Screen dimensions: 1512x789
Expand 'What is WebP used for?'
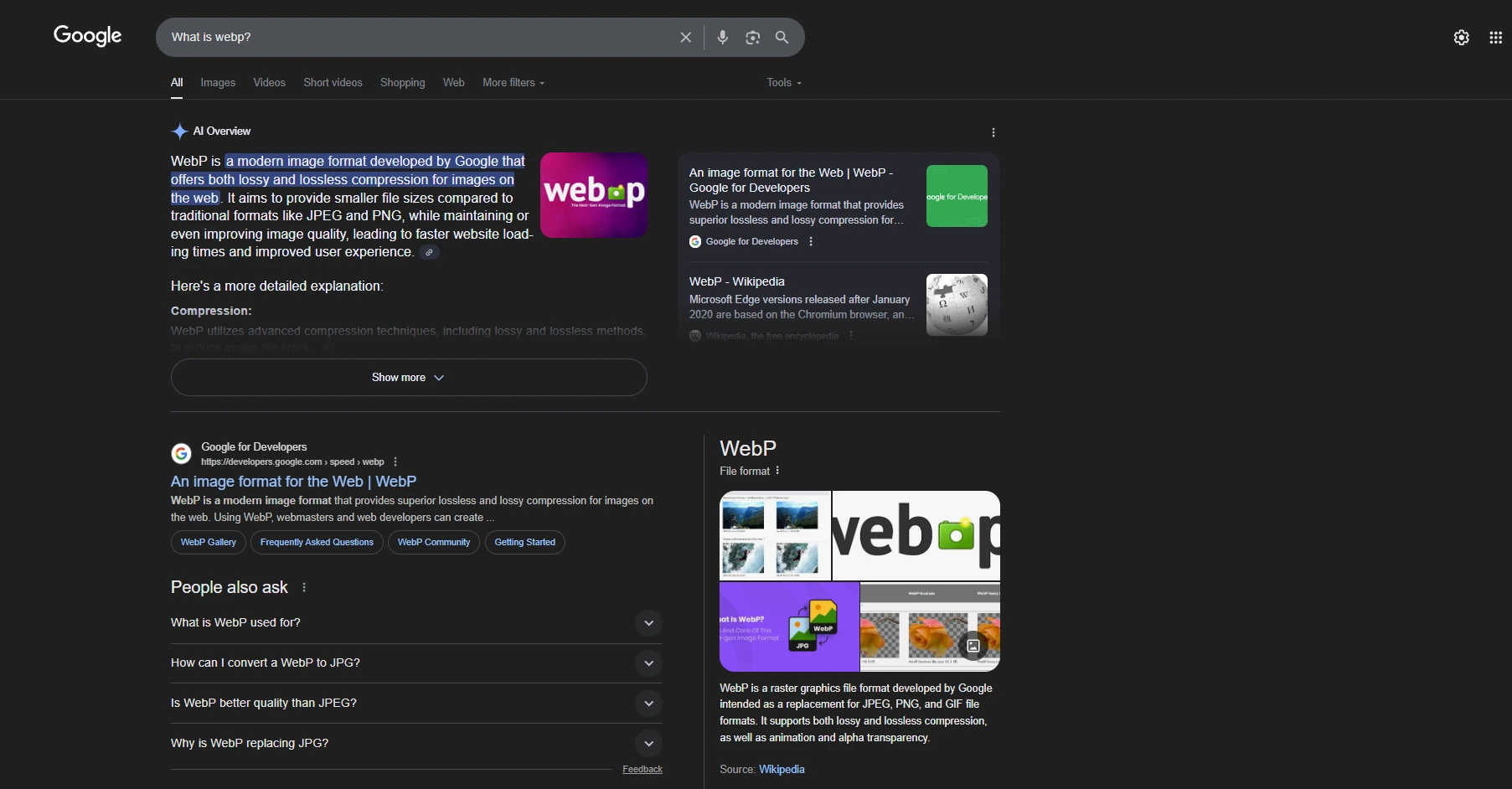[648, 623]
